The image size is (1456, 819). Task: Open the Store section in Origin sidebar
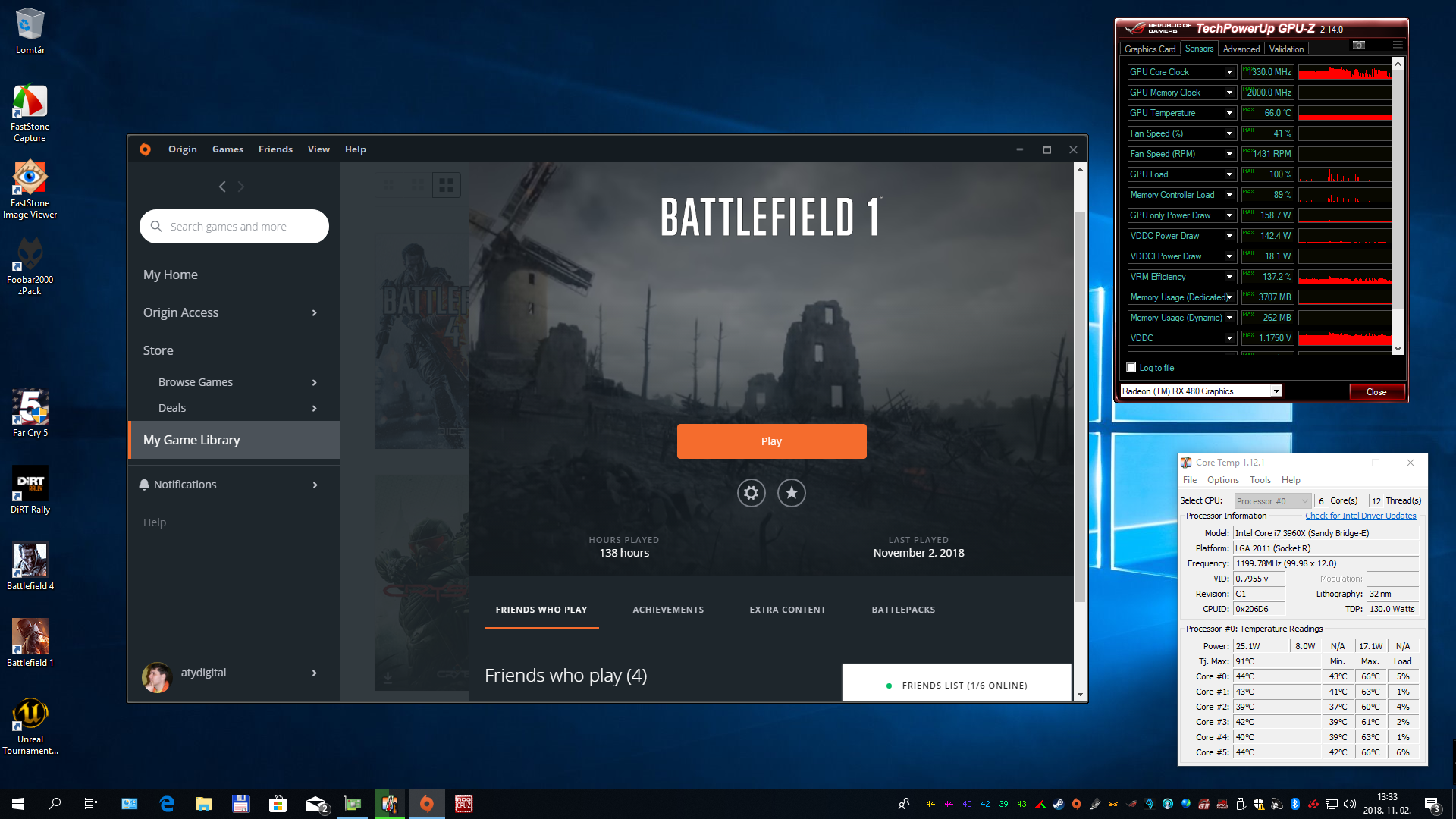point(158,350)
